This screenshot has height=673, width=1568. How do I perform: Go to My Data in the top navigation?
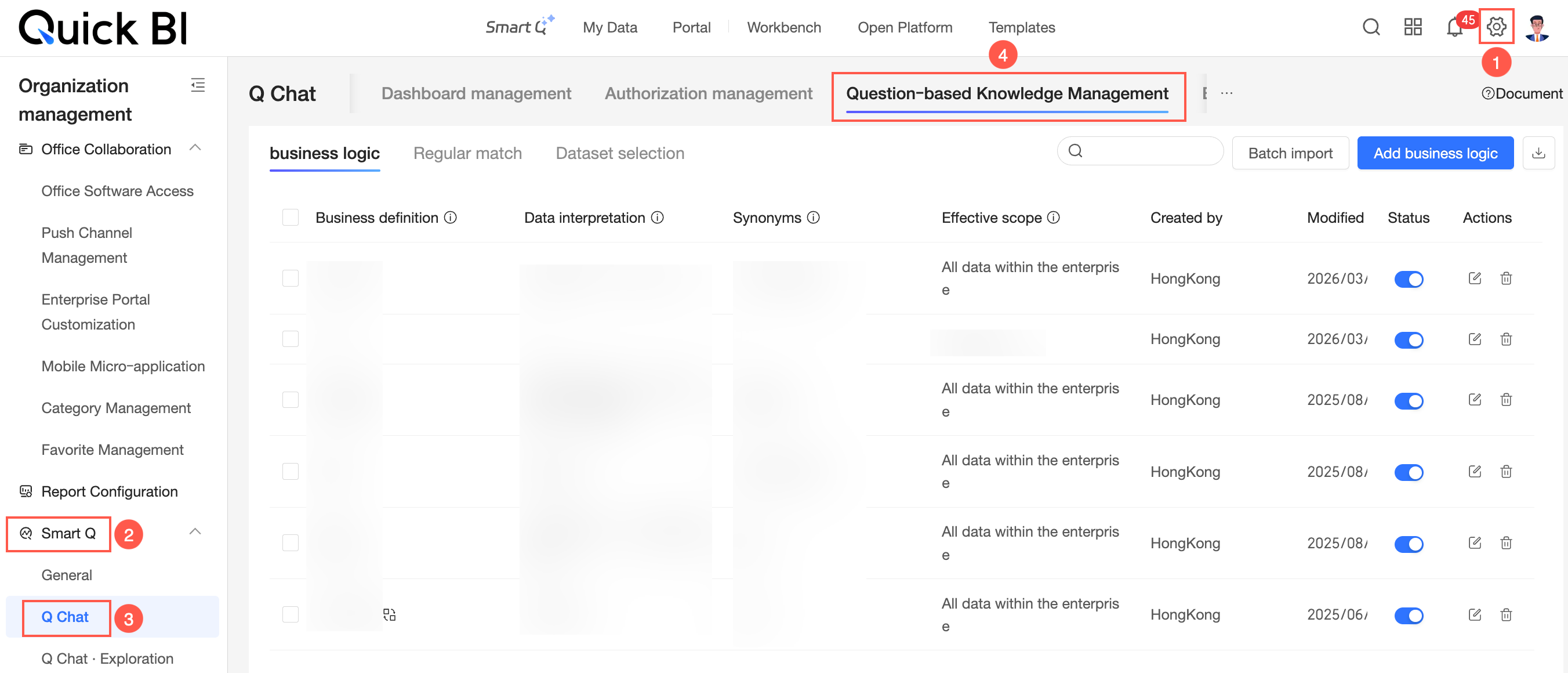(610, 27)
